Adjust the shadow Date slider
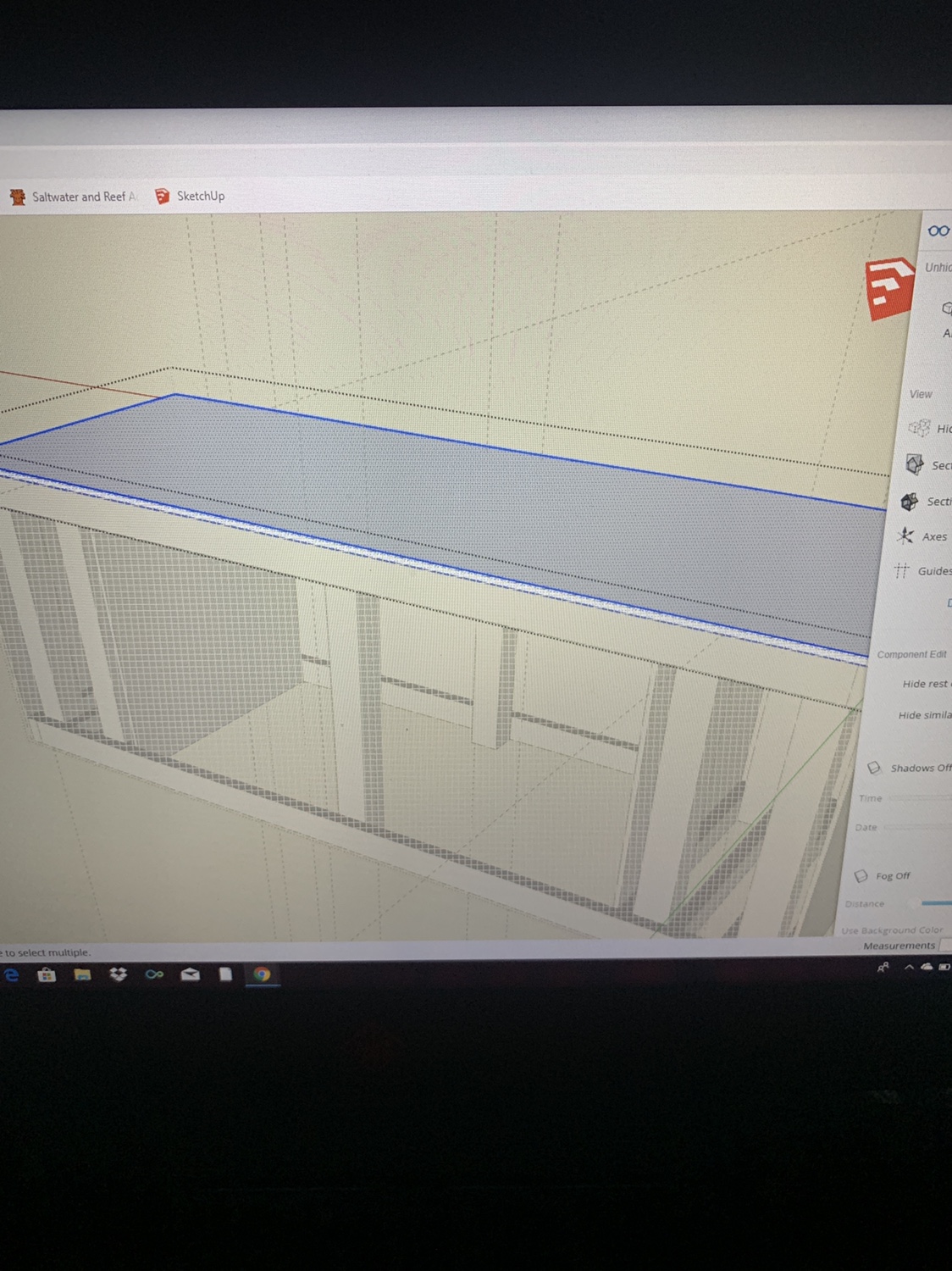 pyautogui.click(x=917, y=827)
